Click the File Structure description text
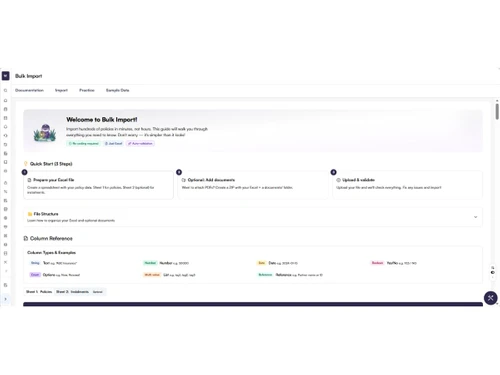The width and height of the screenshot is (500, 375). 71,220
